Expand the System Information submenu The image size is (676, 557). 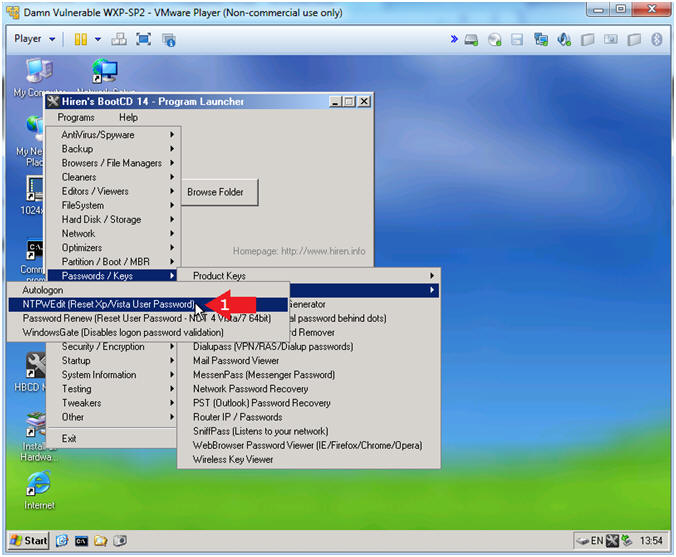[113, 375]
